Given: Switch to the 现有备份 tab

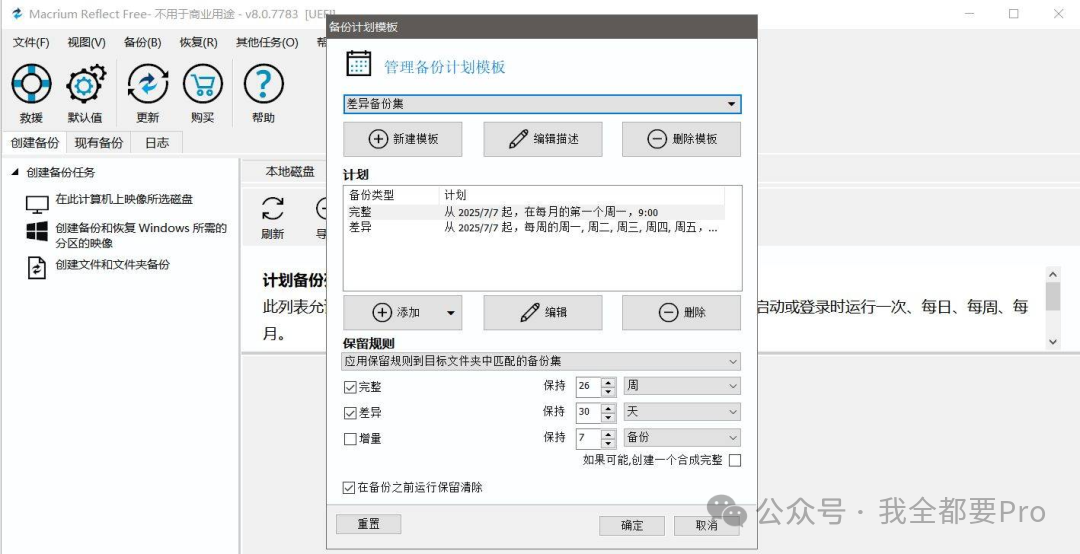Looking at the screenshot, I should (x=99, y=143).
